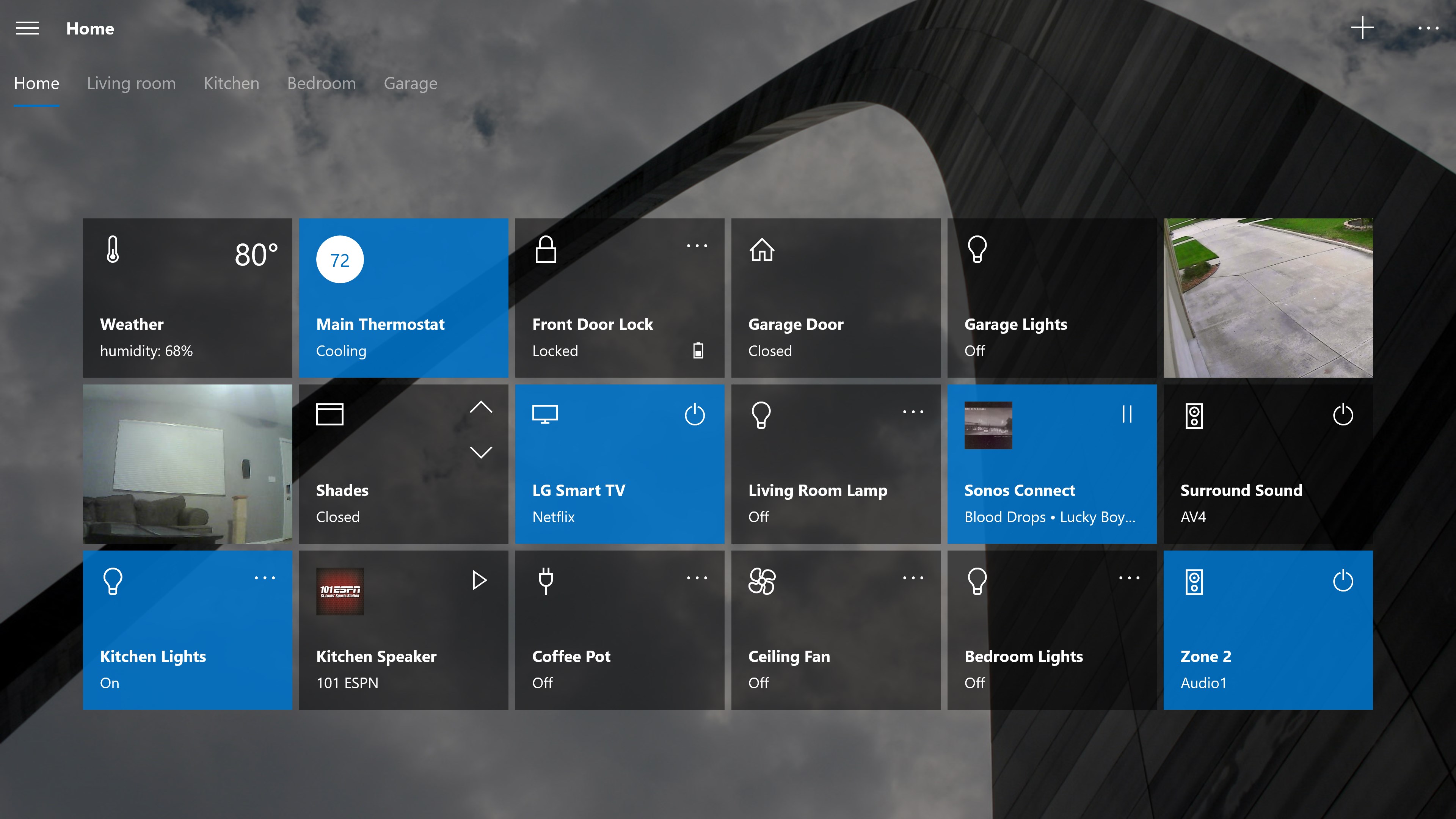This screenshot has width=1456, height=819.
Task: Add a new device with the plus button
Action: pos(1362,27)
